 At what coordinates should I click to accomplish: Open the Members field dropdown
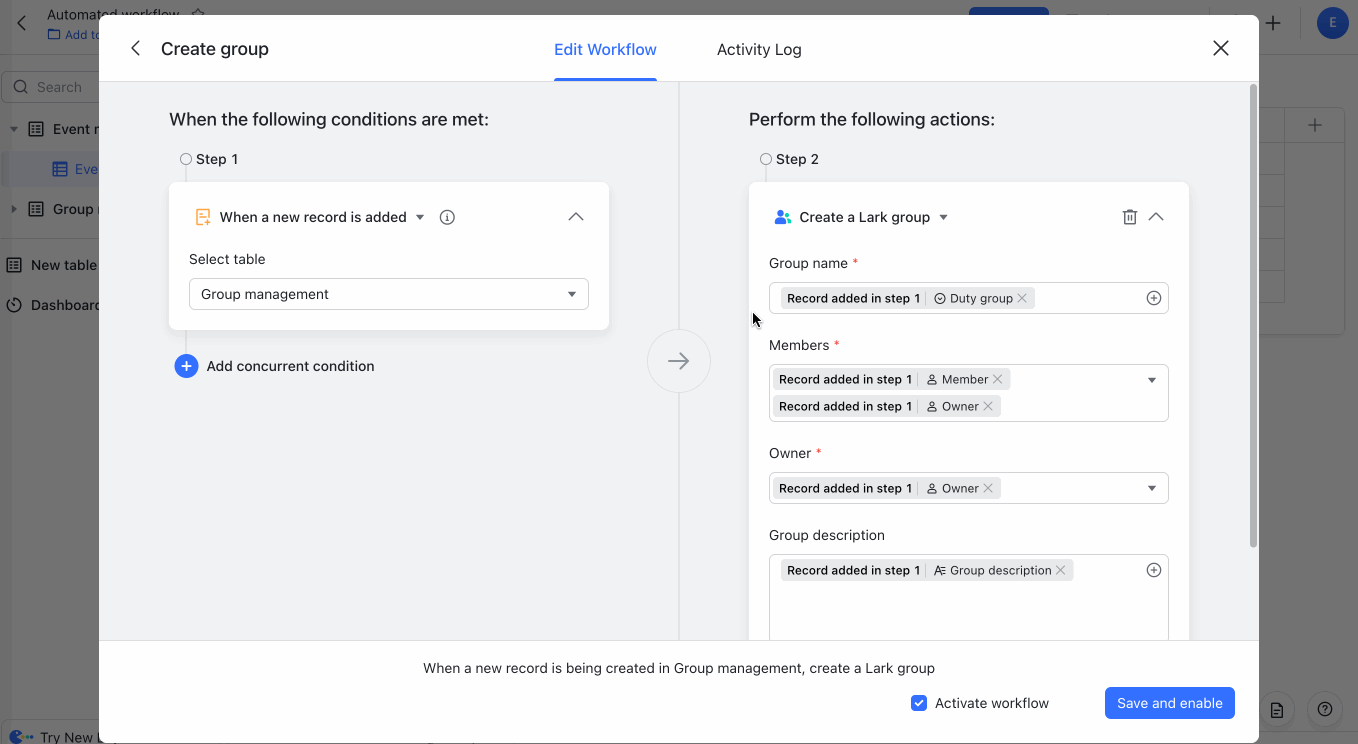click(x=1151, y=379)
